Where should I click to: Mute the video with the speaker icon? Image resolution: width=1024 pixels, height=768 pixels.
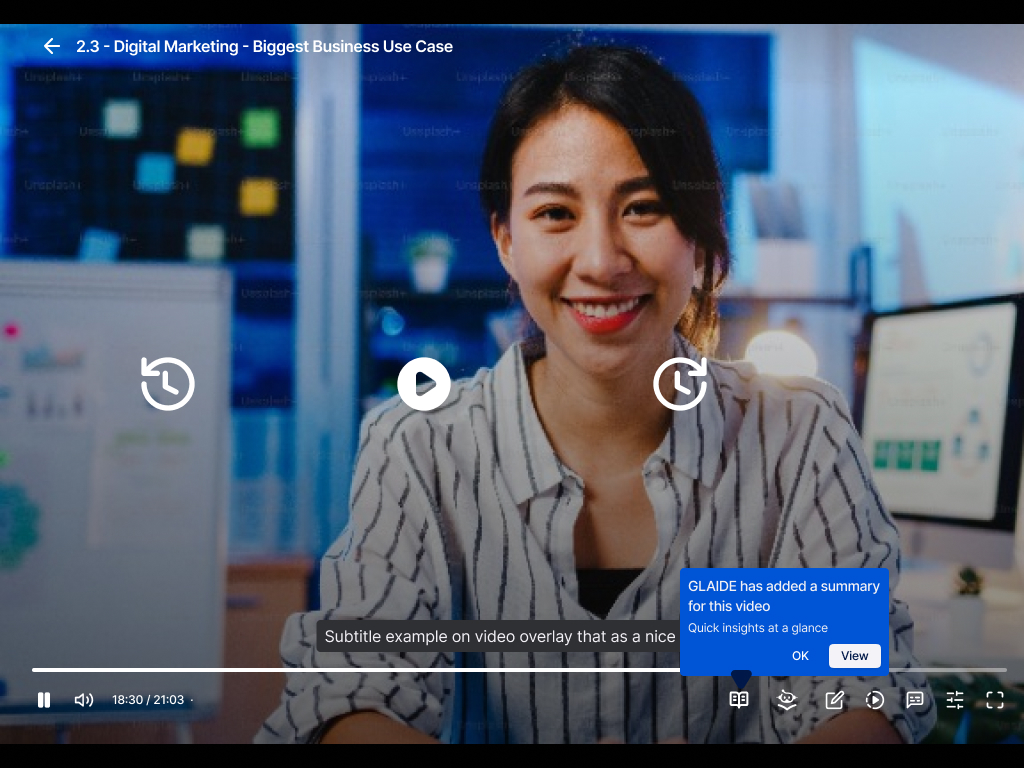[84, 700]
